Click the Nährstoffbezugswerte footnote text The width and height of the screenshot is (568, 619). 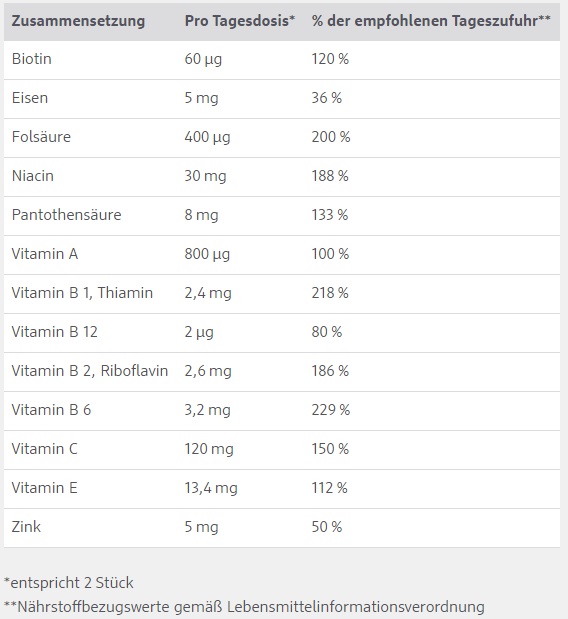[244, 607]
